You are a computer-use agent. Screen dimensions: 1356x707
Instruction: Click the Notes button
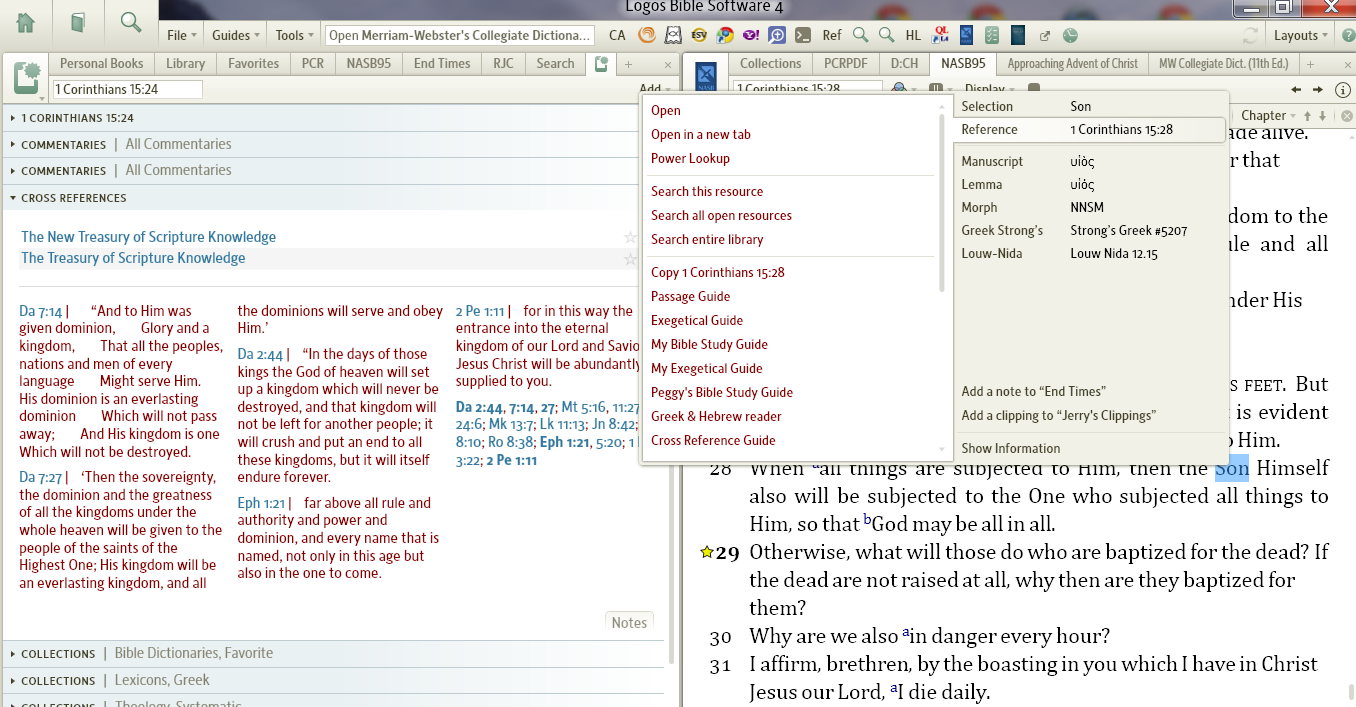629,622
